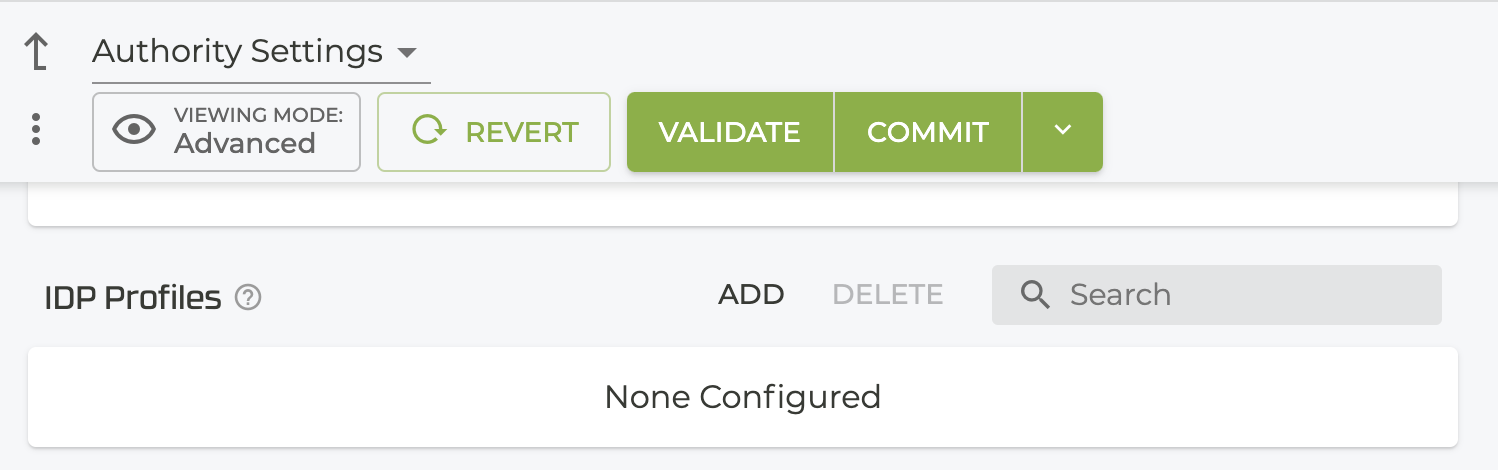This screenshot has height=470, width=1498.
Task: Click the magnifying glass search icon
Action: [x=1035, y=295]
